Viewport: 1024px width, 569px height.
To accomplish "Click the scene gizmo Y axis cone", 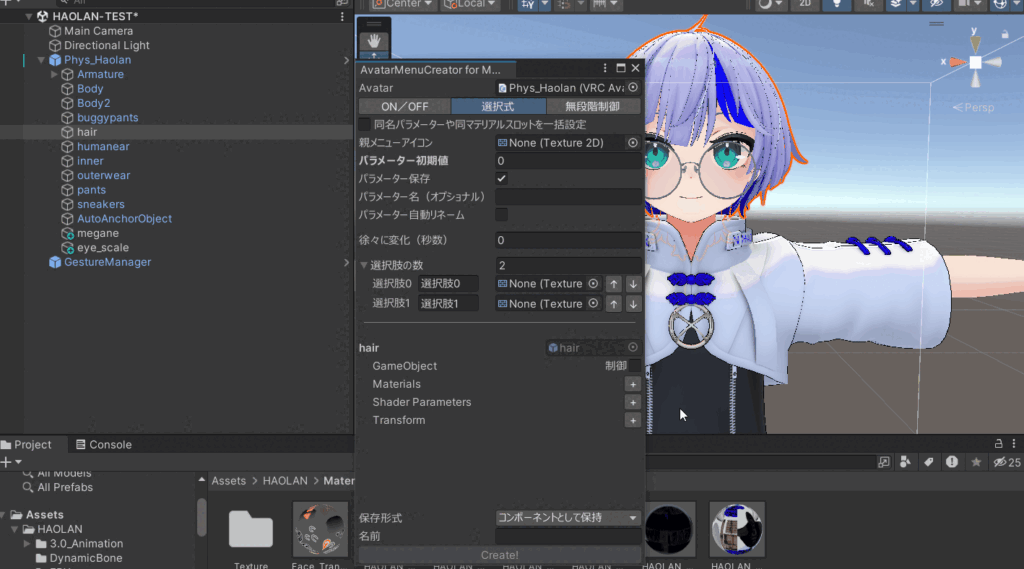I will point(975,44).
